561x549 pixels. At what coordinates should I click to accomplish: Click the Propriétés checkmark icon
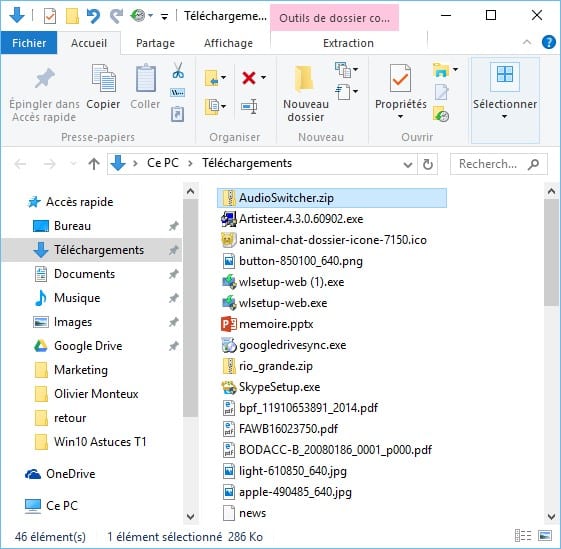coord(400,78)
